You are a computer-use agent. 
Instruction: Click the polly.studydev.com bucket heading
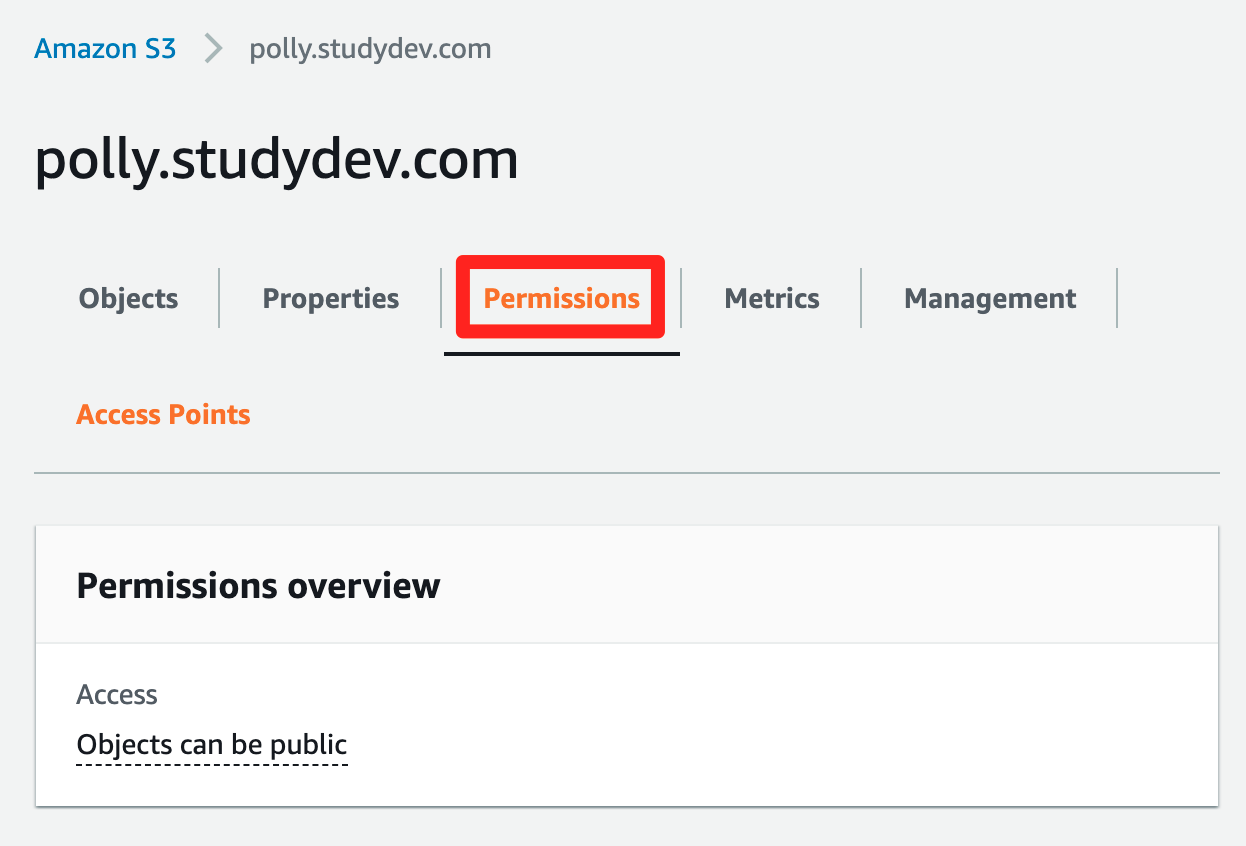click(x=277, y=160)
